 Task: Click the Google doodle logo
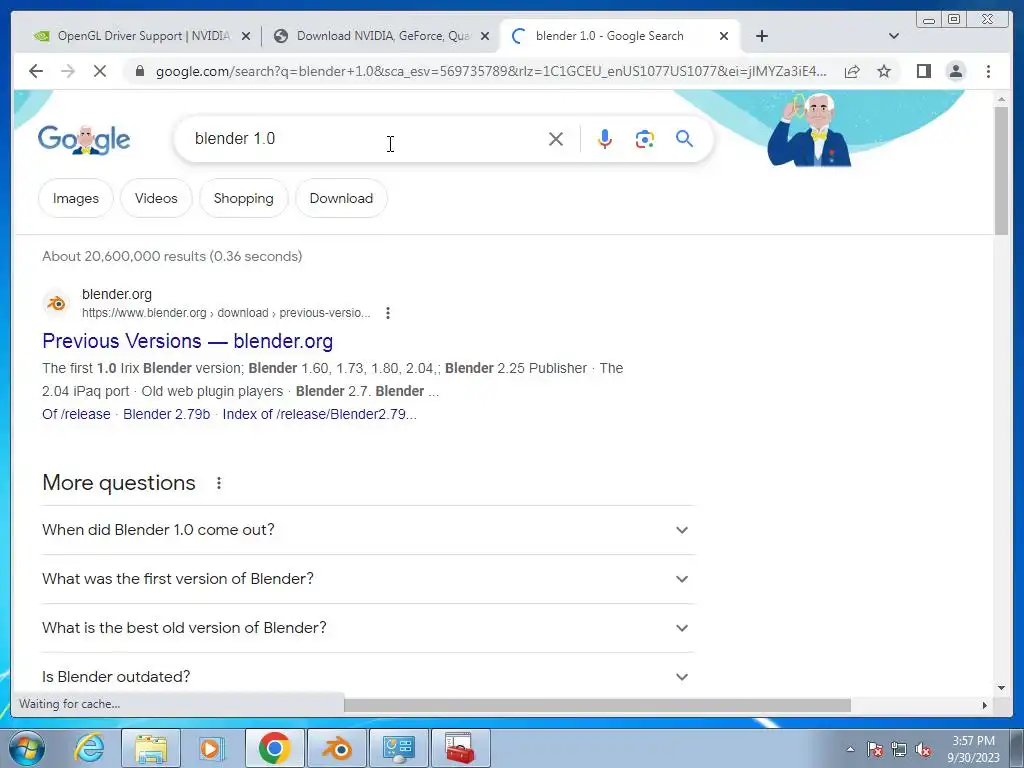coord(84,139)
